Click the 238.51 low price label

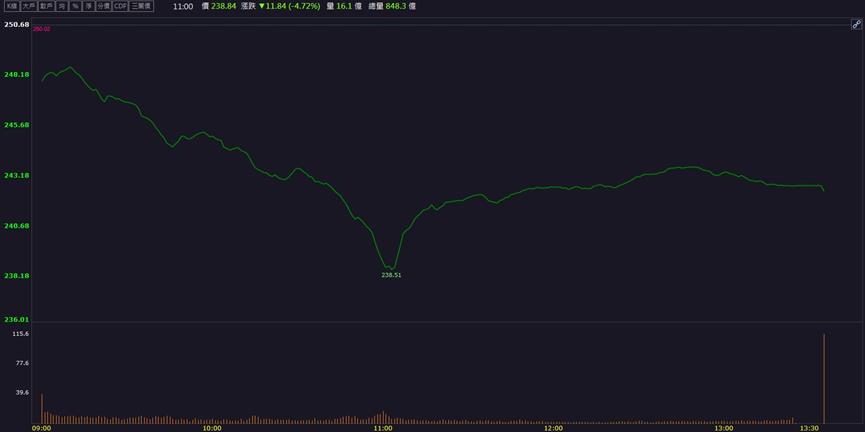[x=391, y=275]
